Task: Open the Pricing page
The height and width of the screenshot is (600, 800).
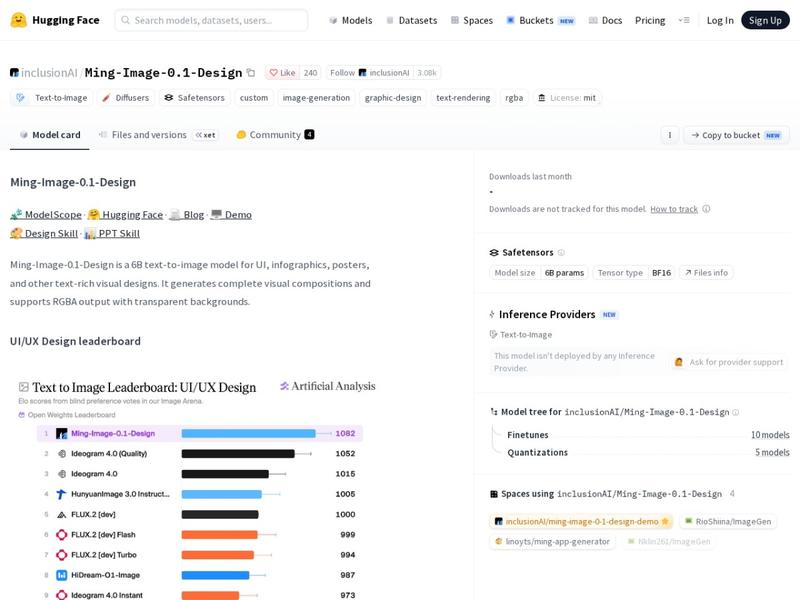Action: [x=650, y=20]
